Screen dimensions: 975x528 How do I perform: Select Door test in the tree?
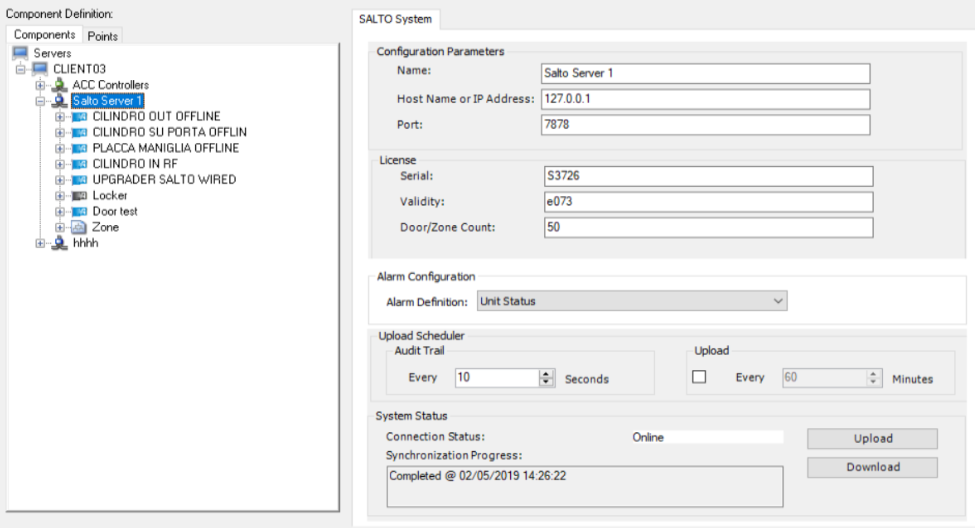pyautogui.click(x=114, y=211)
